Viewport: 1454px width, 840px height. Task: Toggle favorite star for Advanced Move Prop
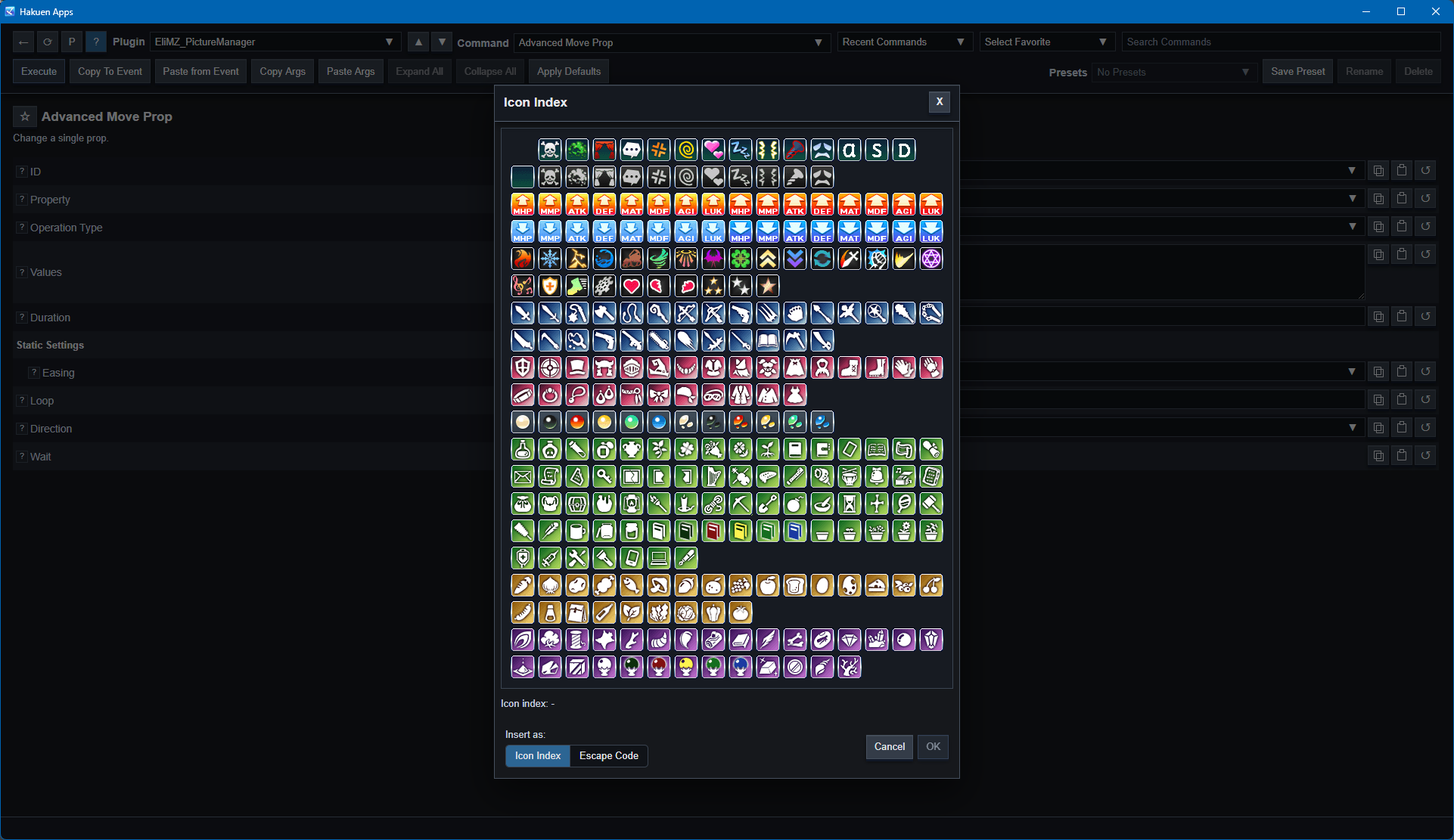25,116
